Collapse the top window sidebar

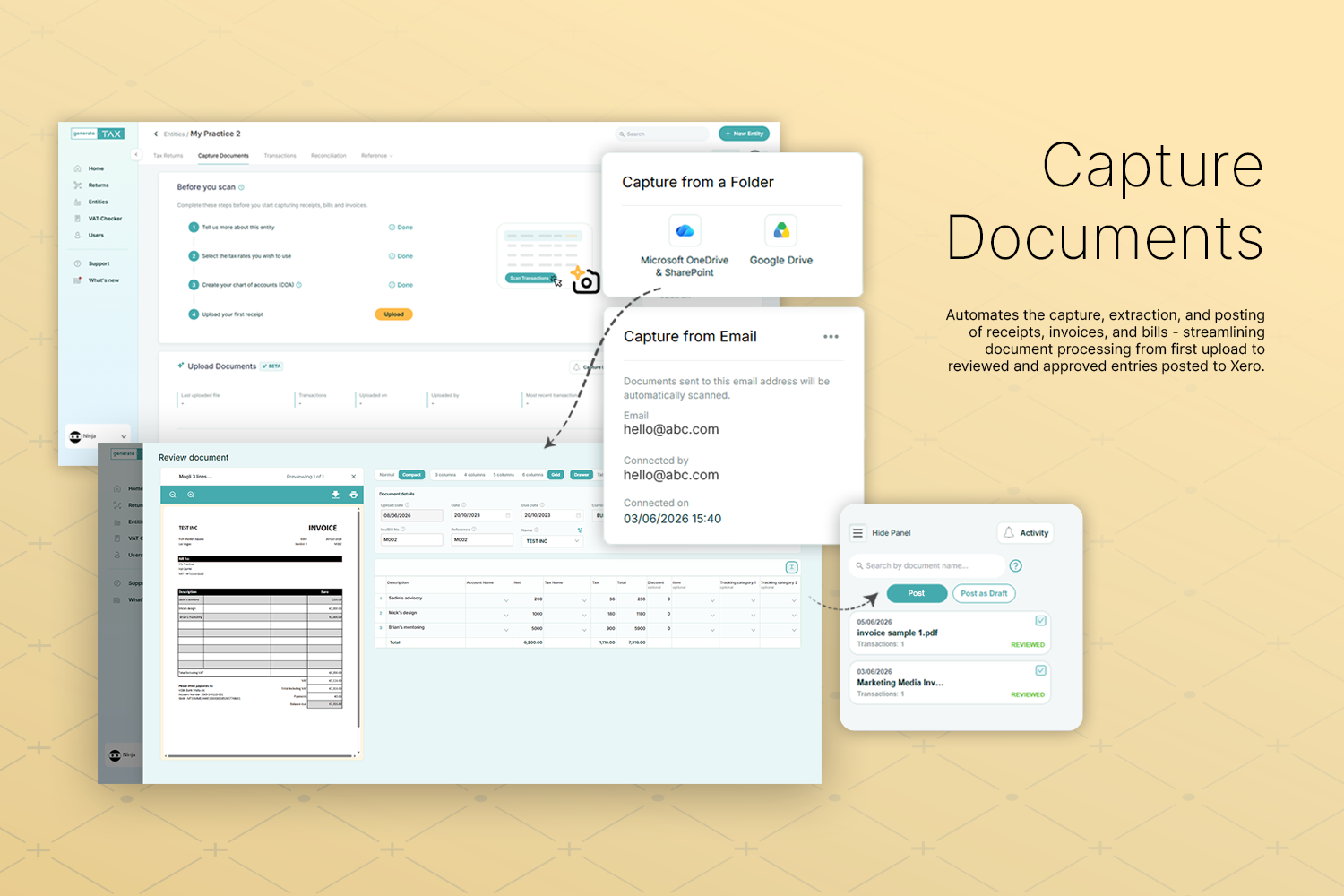pos(136,155)
